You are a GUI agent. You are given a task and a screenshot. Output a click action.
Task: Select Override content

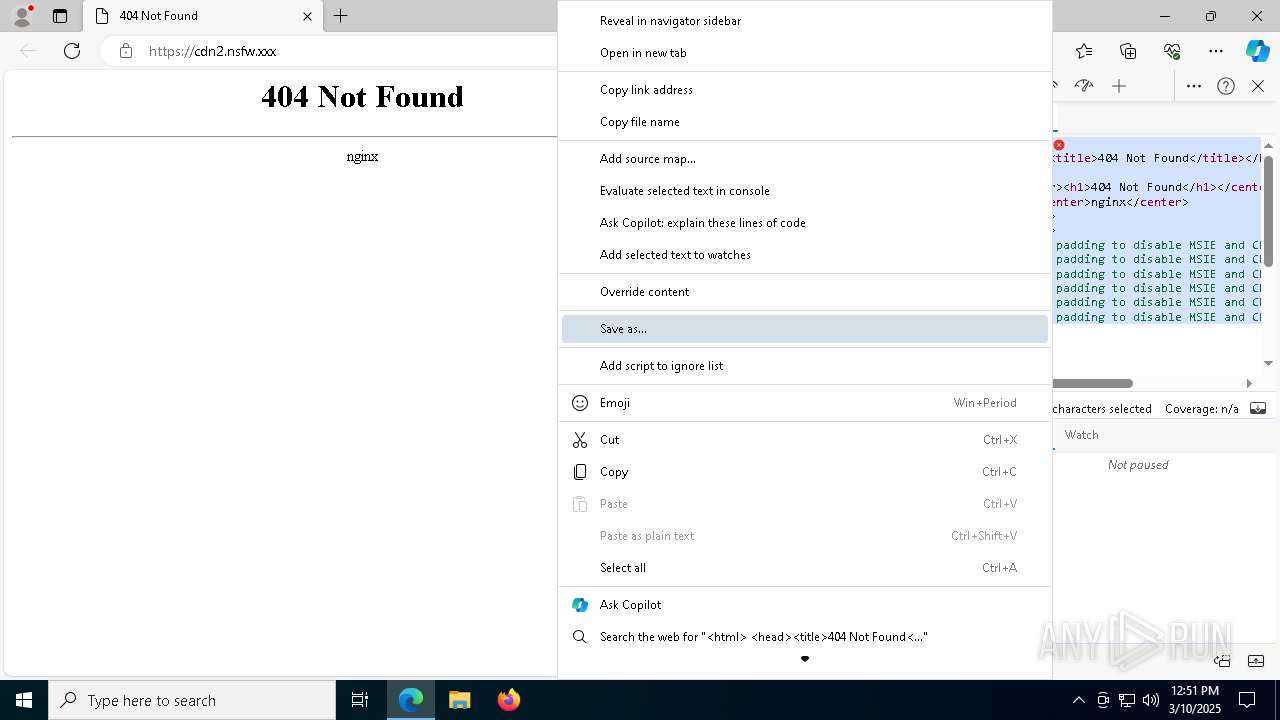[x=805, y=291]
